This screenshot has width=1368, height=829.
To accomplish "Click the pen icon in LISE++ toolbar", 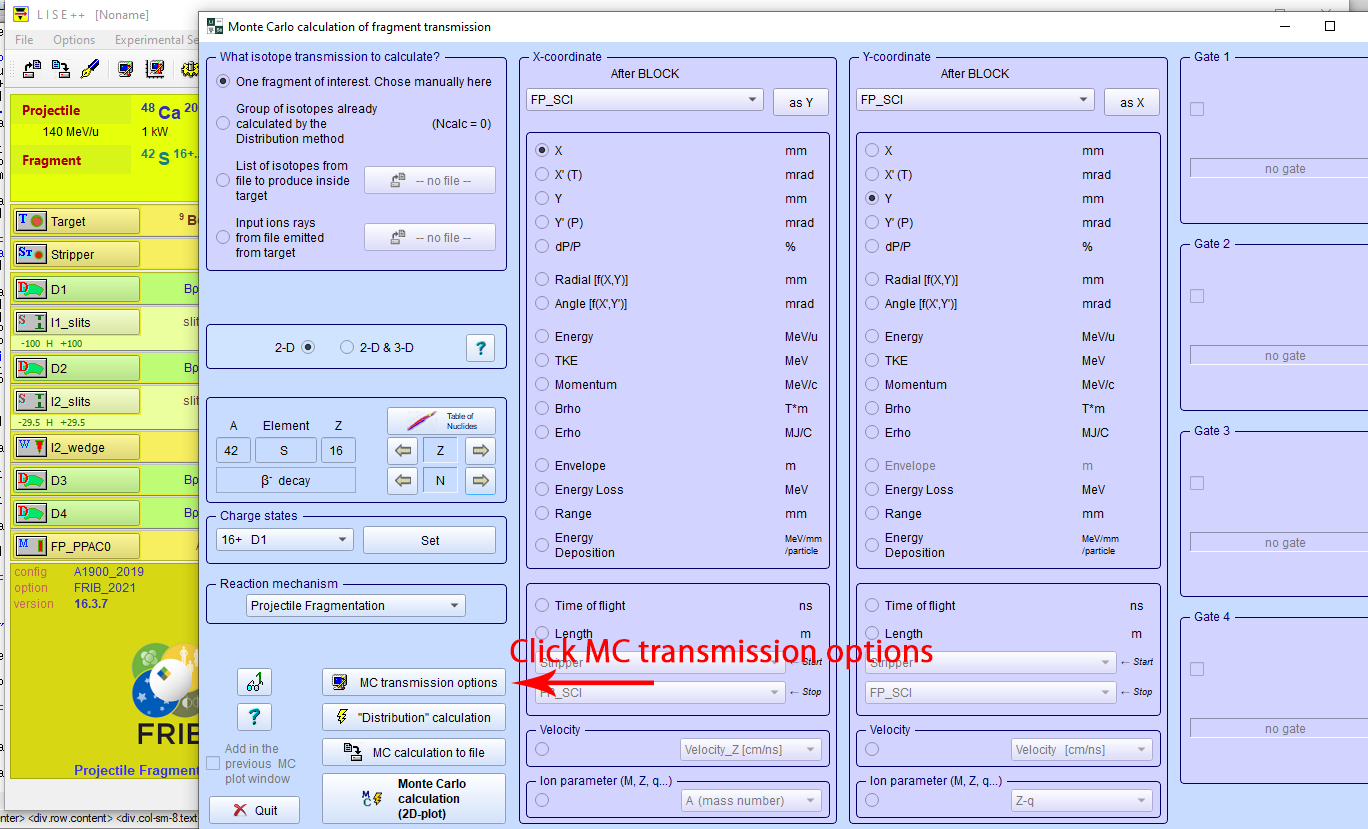I will tap(89, 69).
